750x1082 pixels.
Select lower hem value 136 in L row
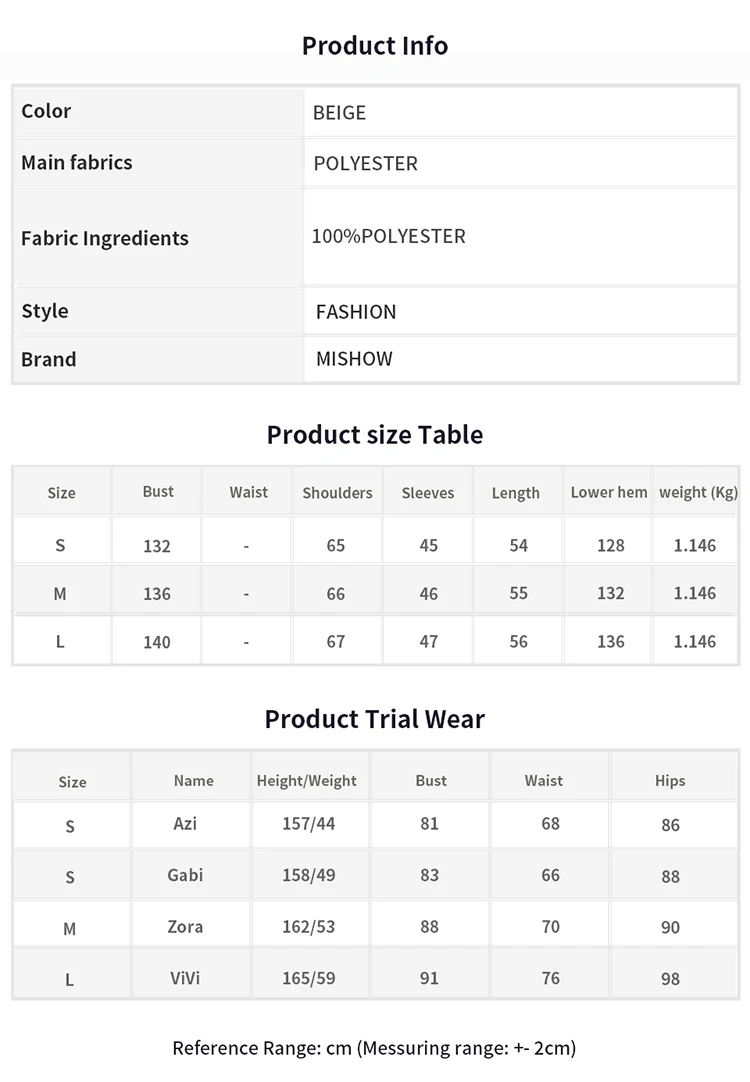click(611, 642)
